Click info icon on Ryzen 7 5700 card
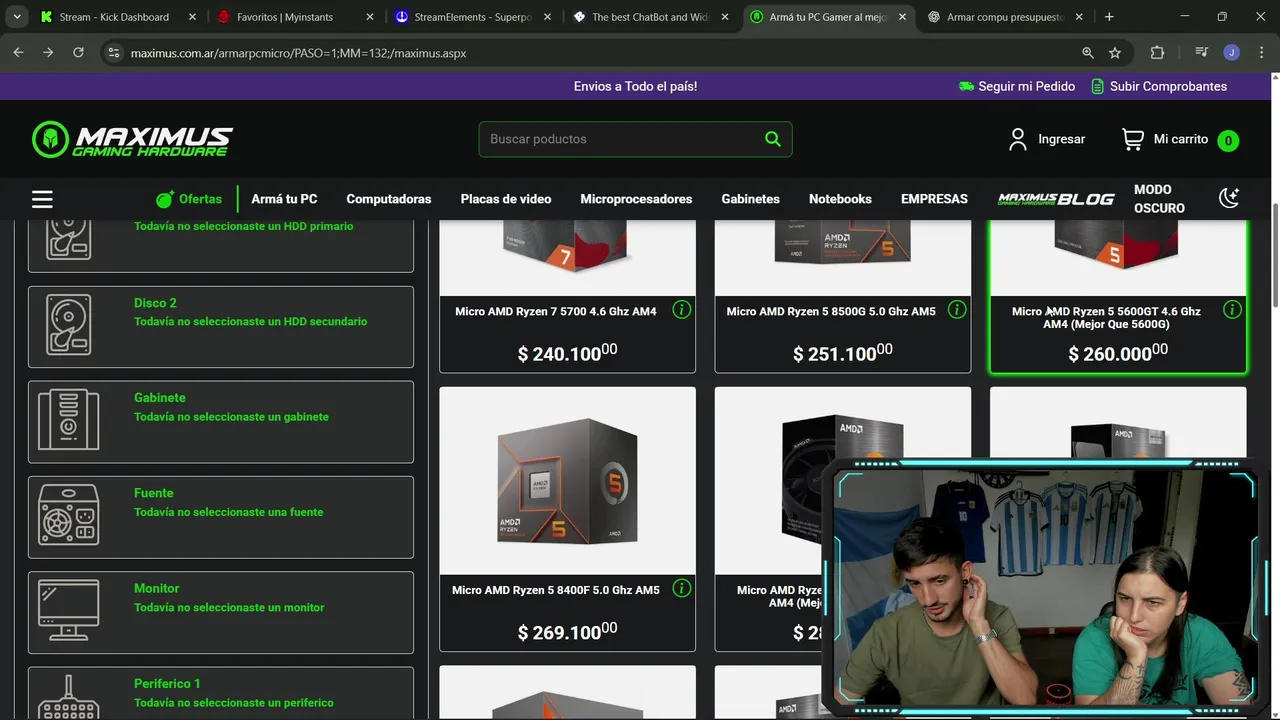This screenshot has width=1280, height=720. [x=682, y=310]
